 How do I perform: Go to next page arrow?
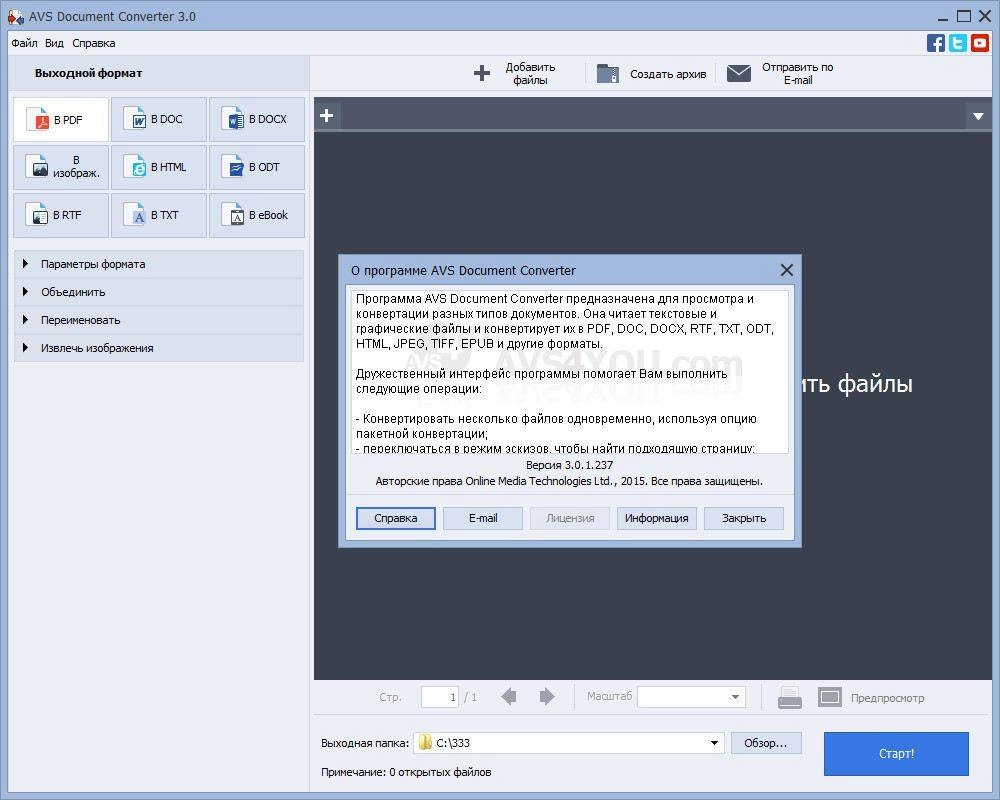[547, 697]
